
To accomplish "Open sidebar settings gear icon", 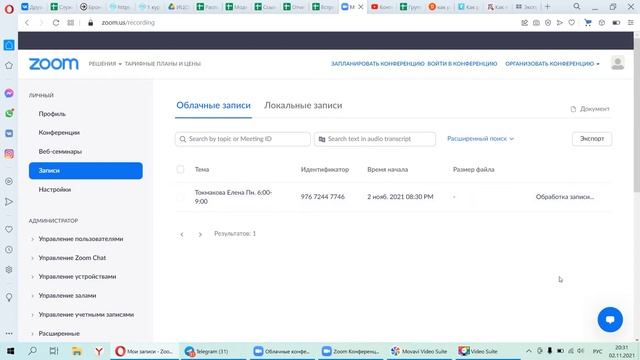I will pyautogui.click(x=9, y=270).
